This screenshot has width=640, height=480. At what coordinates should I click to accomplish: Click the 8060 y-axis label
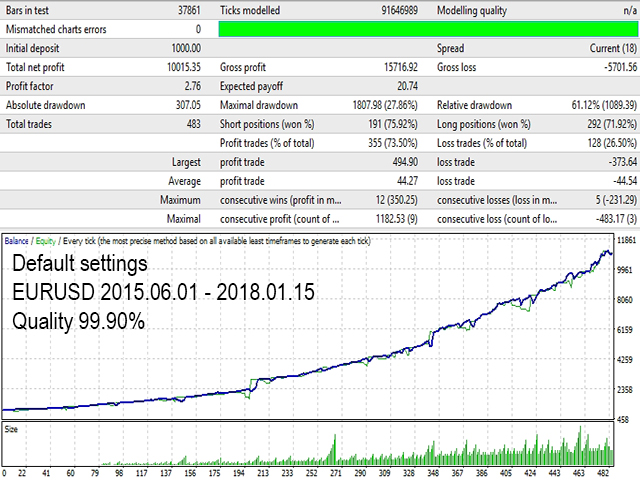(x=624, y=300)
